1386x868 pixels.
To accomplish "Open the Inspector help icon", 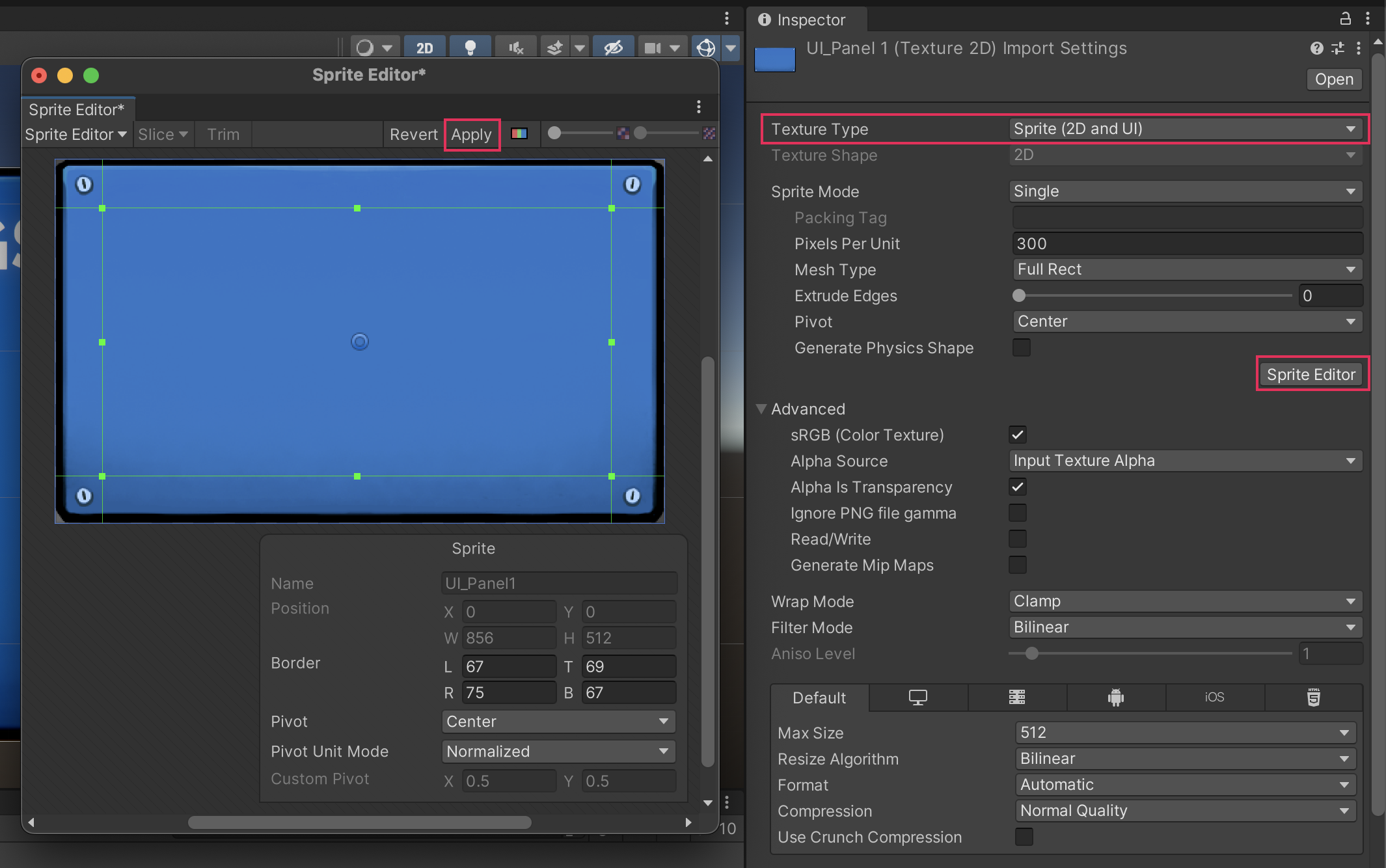I will (1316, 48).
